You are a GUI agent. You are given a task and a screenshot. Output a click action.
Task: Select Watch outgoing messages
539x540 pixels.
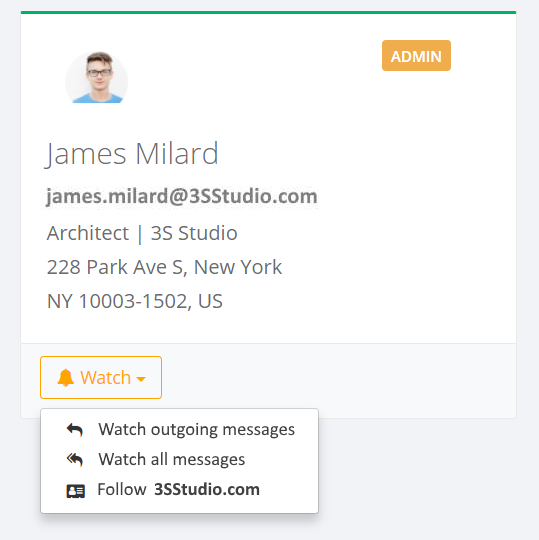point(179,429)
